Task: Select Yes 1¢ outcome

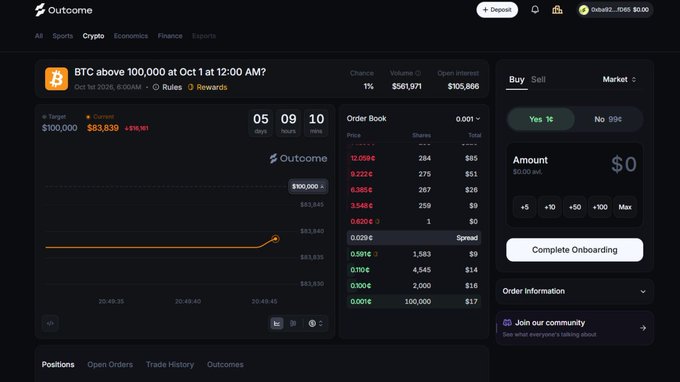Action: point(541,119)
